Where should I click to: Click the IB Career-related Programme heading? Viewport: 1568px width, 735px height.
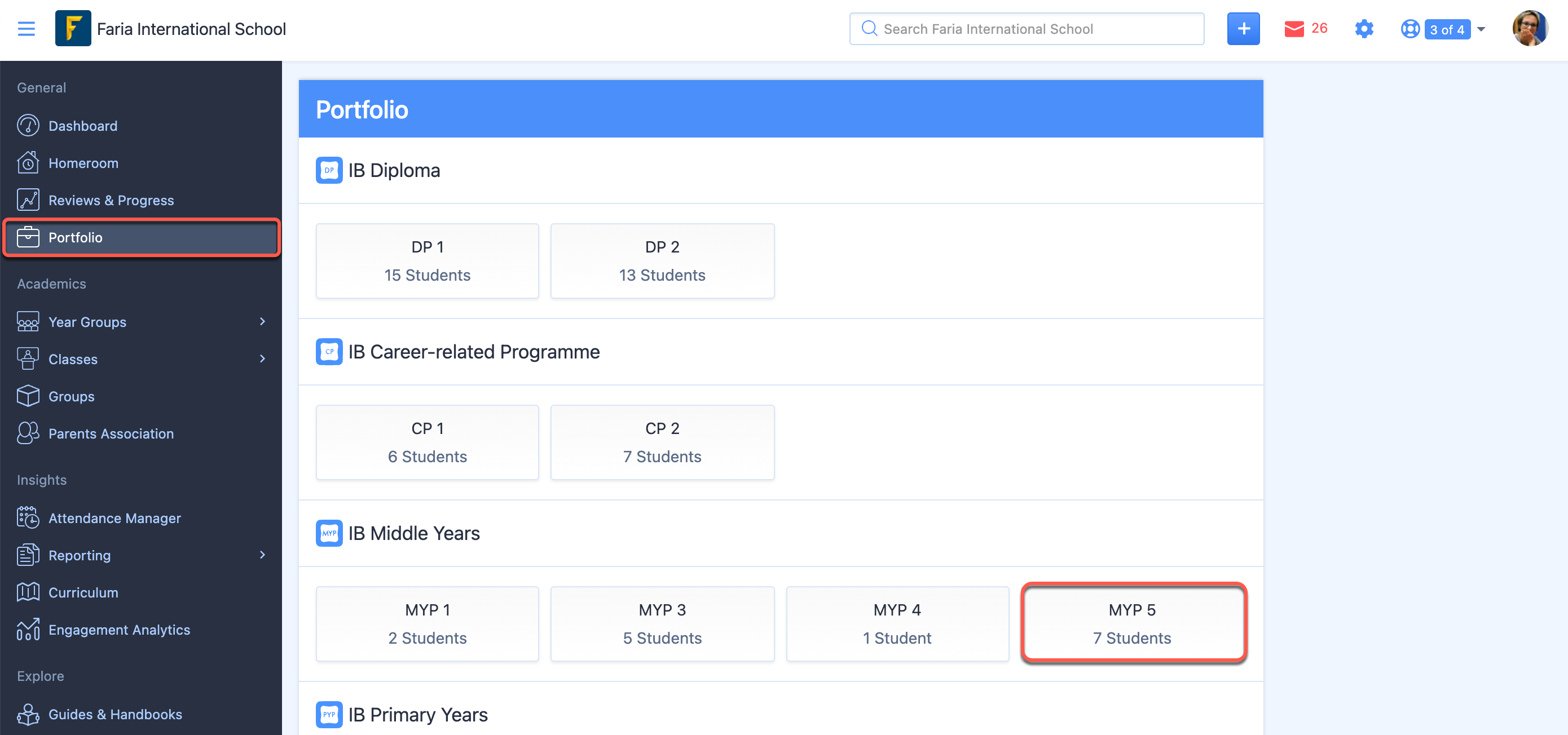[474, 352]
